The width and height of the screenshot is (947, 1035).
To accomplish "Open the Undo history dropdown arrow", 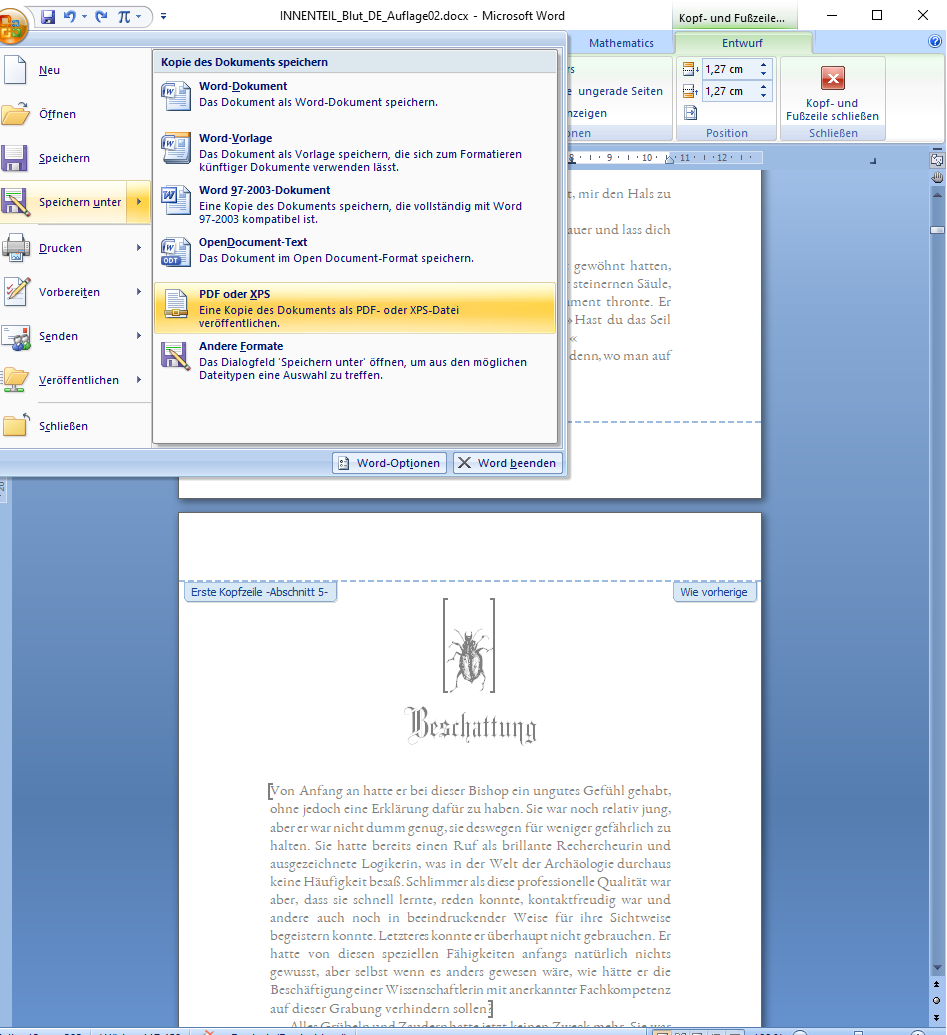I will [84, 17].
